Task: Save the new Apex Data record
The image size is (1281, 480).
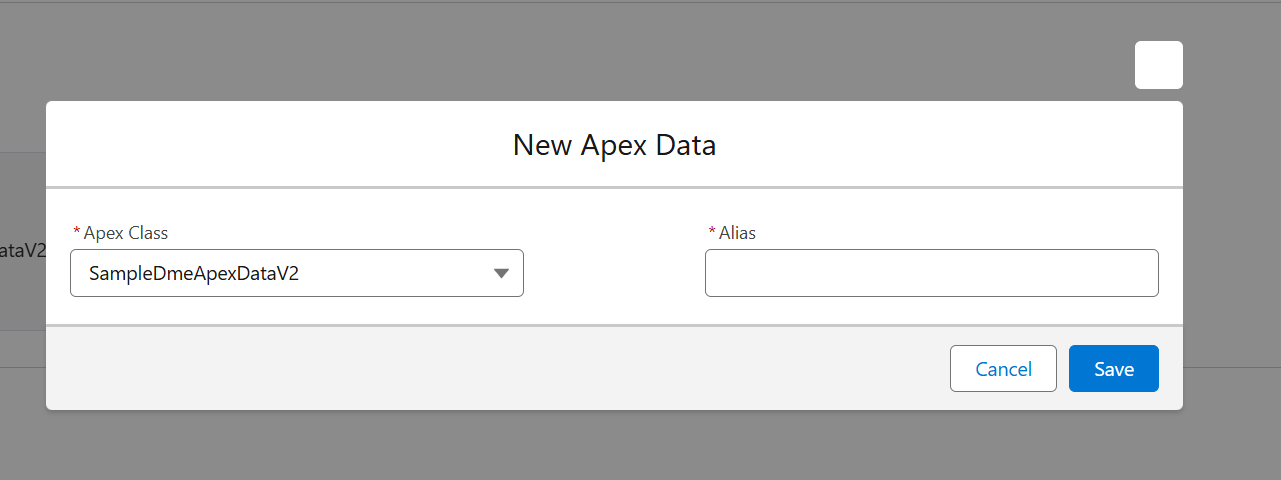Action: [1113, 369]
